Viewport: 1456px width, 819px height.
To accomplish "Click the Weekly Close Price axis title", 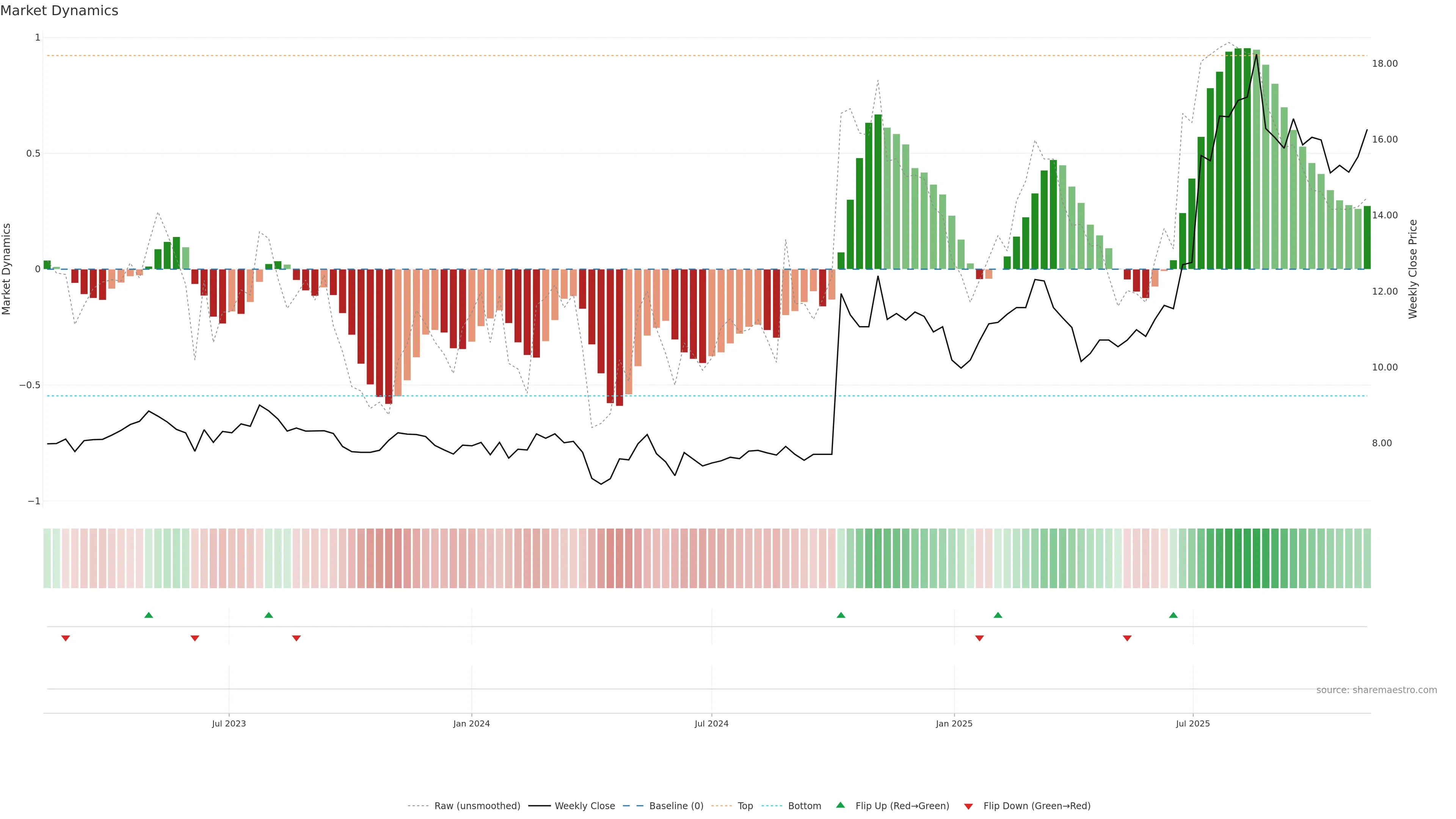I will tap(1412, 269).
